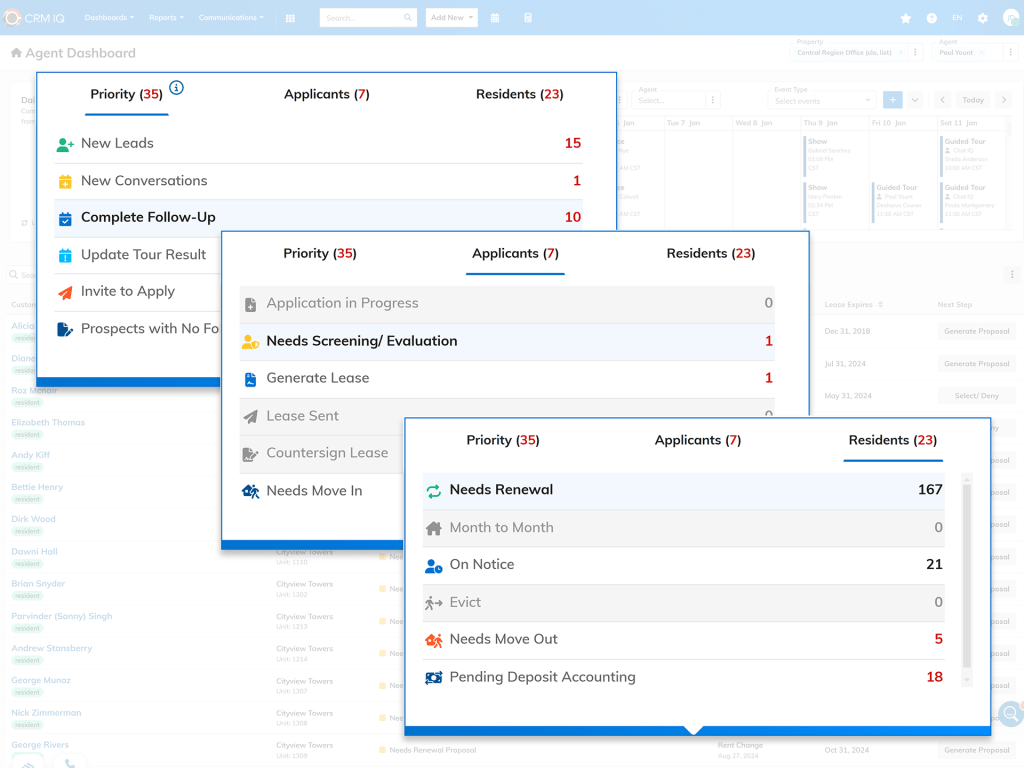Click the blue plus add event button
The height and width of the screenshot is (768, 1024).
point(893,100)
